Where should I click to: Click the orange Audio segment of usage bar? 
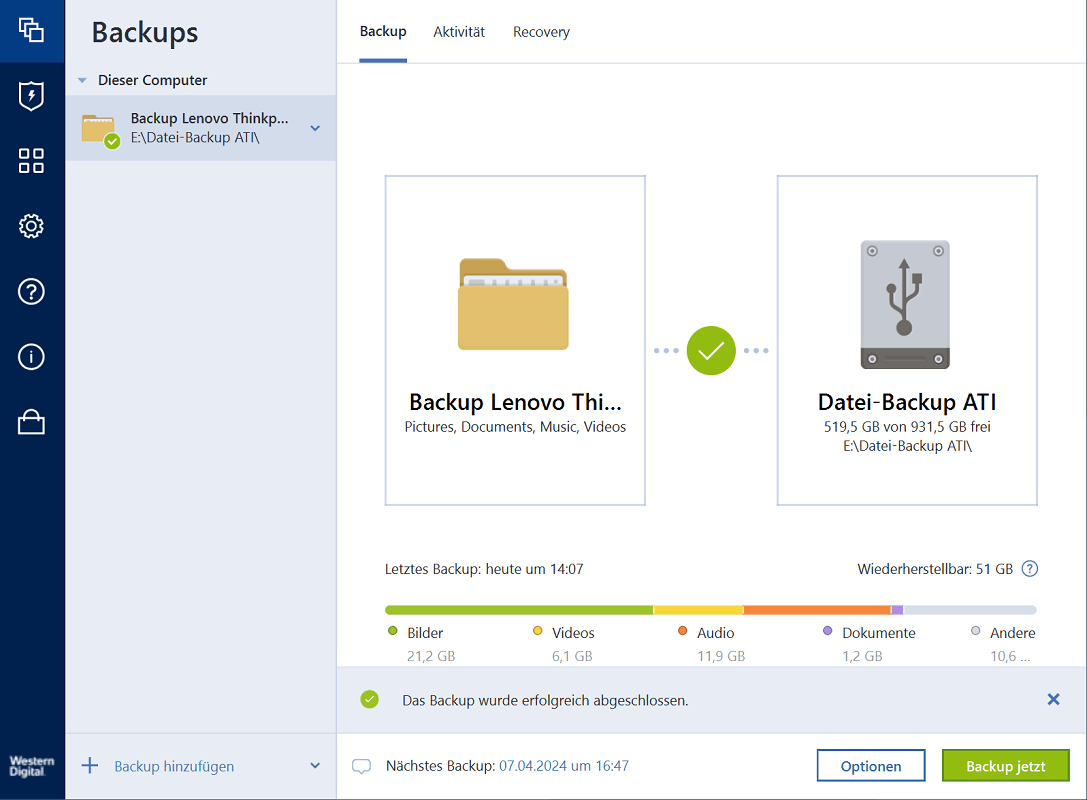pos(817,610)
